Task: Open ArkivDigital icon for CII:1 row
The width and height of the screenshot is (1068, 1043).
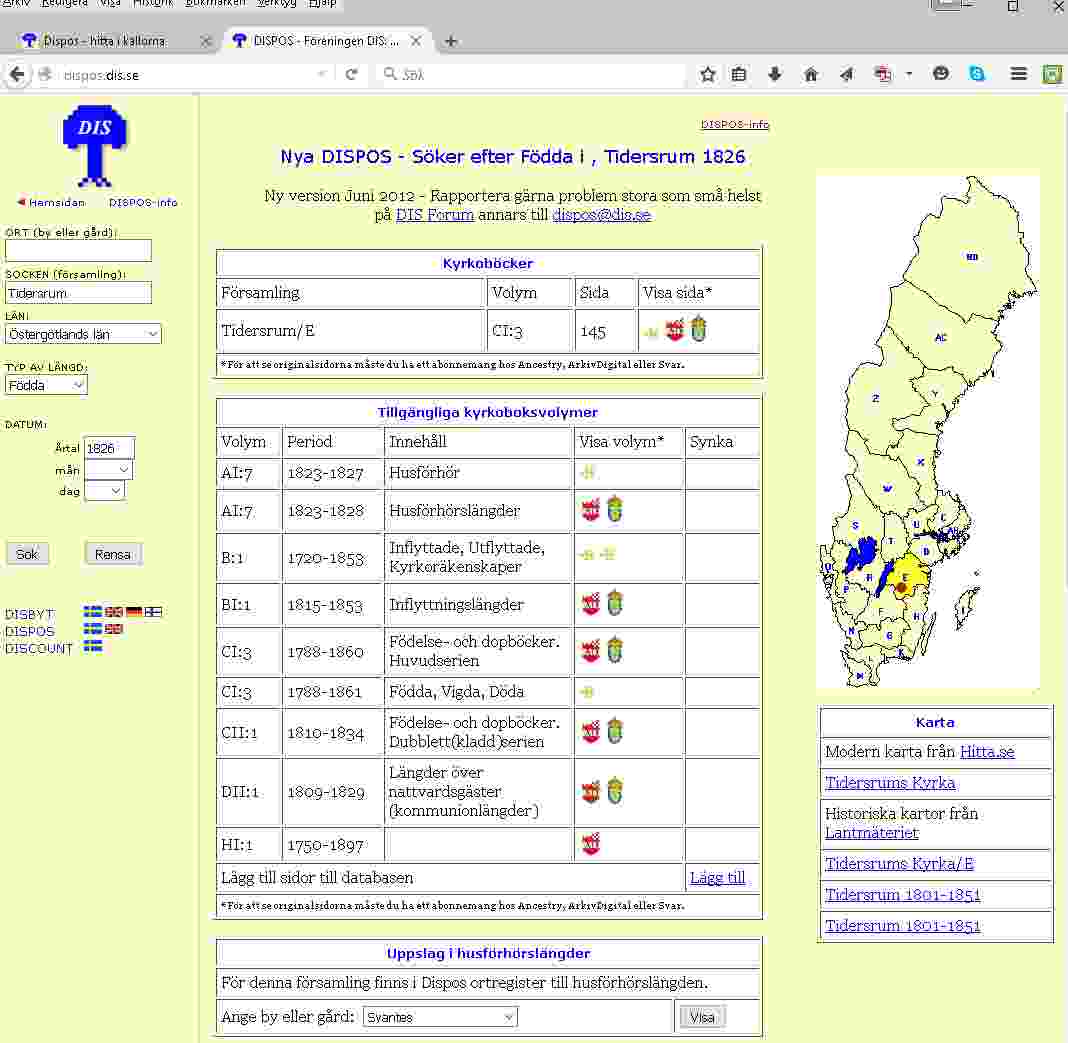Action: click(x=591, y=732)
